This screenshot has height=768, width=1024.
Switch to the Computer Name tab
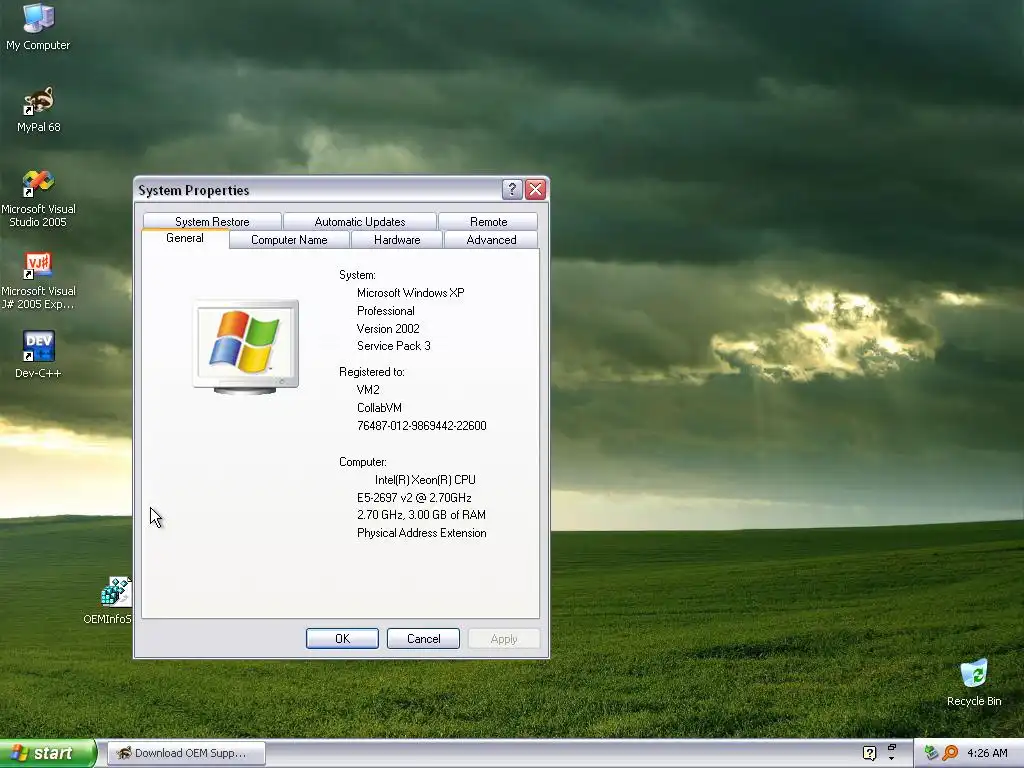pyautogui.click(x=289, y=240)
